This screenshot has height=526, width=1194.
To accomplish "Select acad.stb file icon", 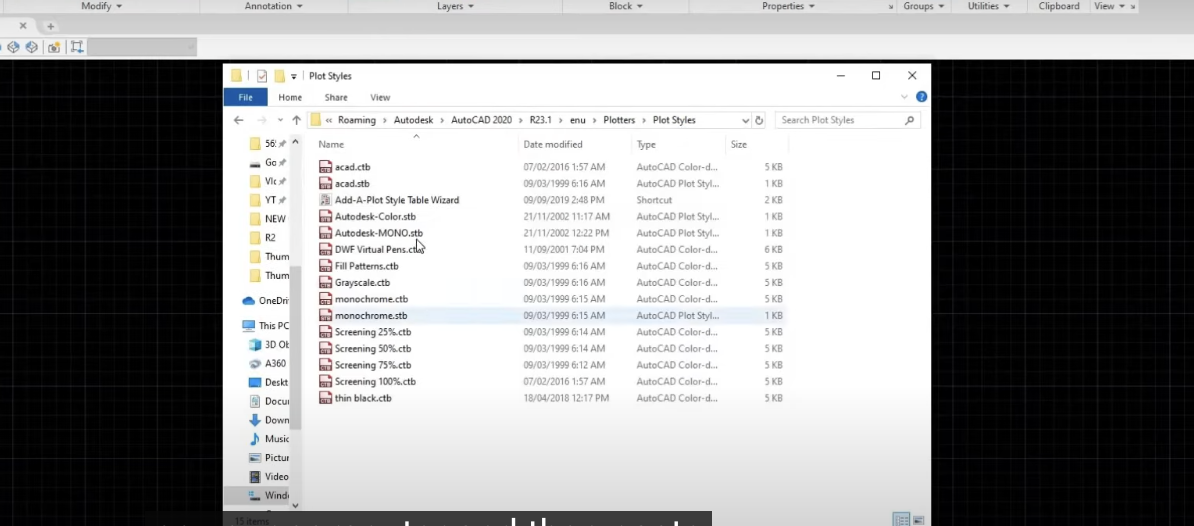I will coord(325,183).
